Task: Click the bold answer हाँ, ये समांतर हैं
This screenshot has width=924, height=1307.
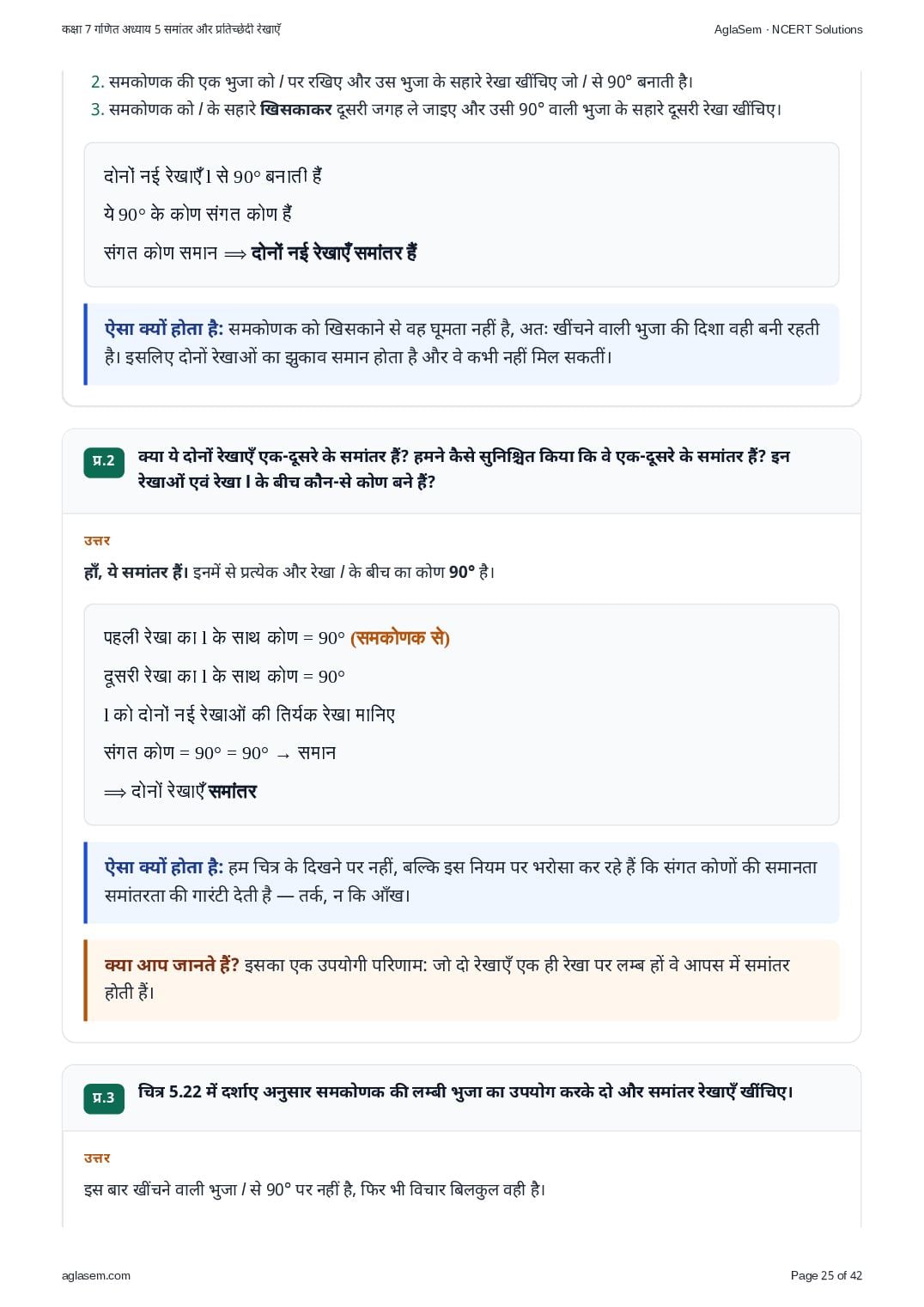Action: pyautogui.click(x=136, y=572)
